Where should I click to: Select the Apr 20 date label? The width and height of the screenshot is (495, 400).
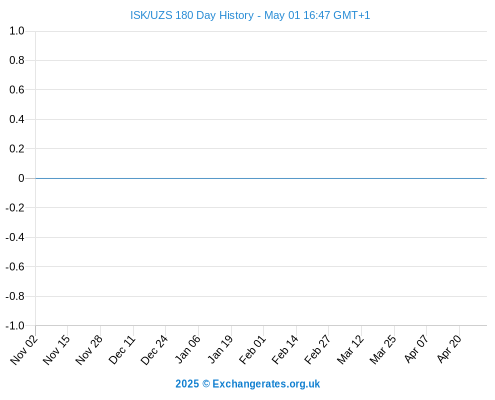coord(449,349)
